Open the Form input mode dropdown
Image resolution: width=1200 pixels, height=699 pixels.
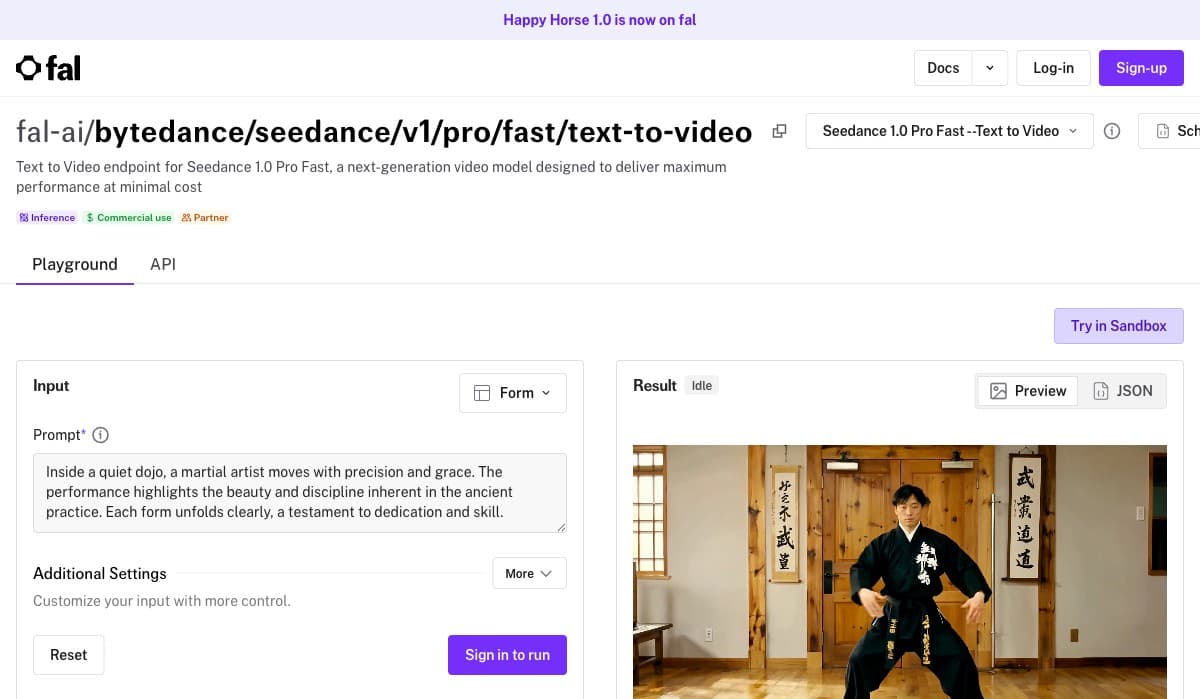point(513,393)
